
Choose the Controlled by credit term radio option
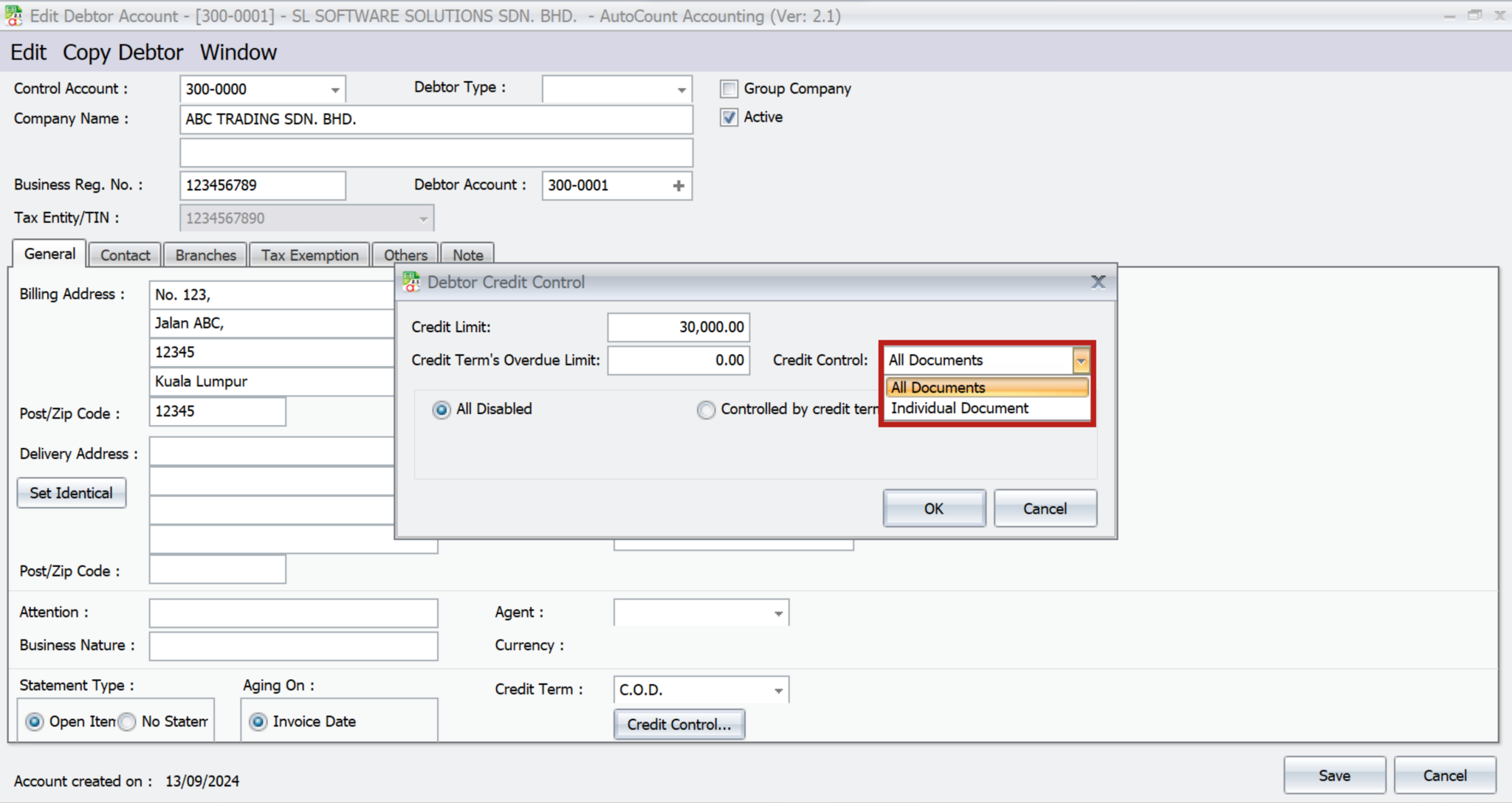(x=707, y=410)
